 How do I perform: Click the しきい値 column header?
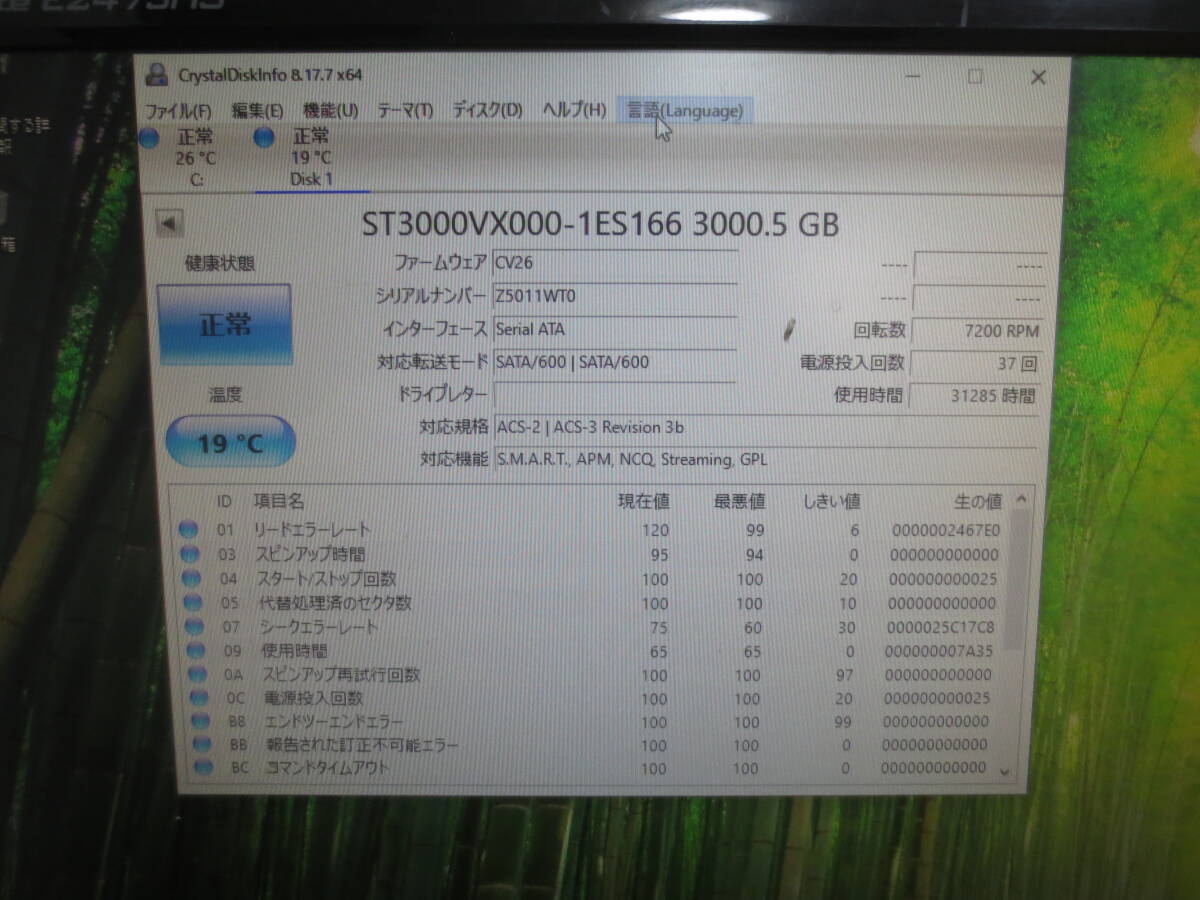click(x=831, y=501)
